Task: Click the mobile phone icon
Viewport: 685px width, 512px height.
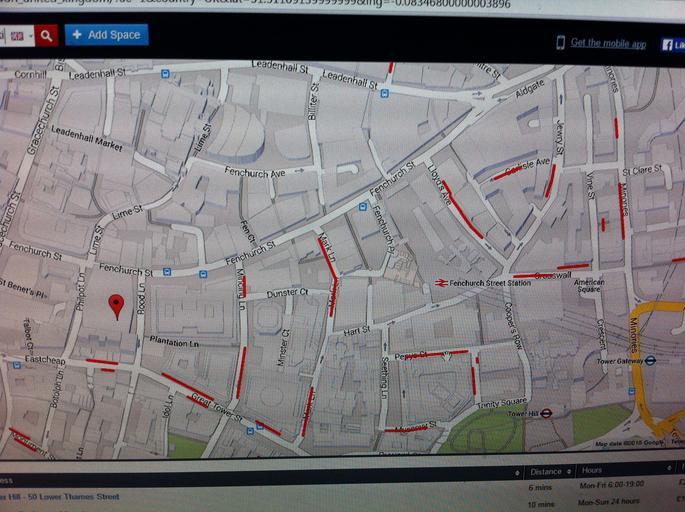Action: pyautogui.click(x=561, y=42)
